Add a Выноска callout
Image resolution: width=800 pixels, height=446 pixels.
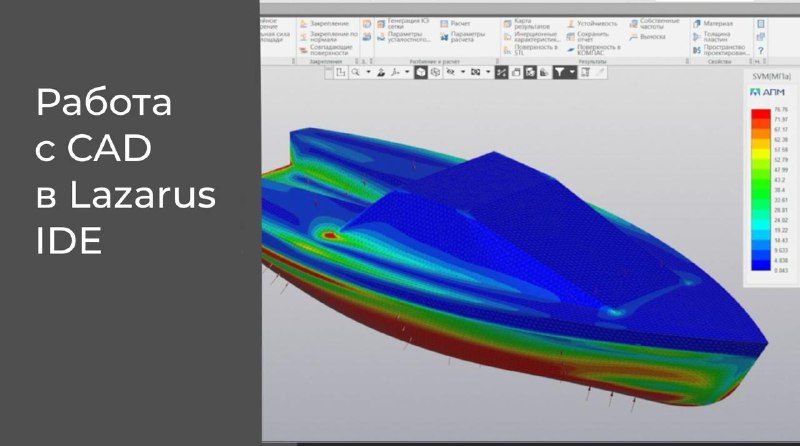(647, 37)
